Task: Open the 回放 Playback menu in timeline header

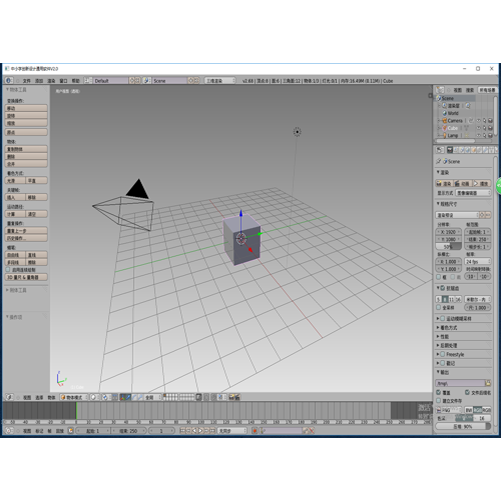Action: tap(60, 431)
